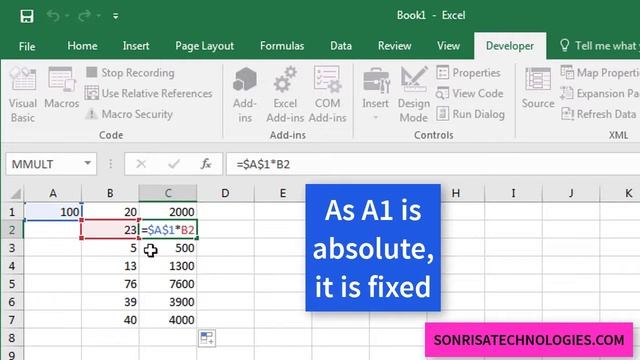The height and width of the screenshot is (360, 640).
Task: Select column B header
Action: tap(110, 193)
